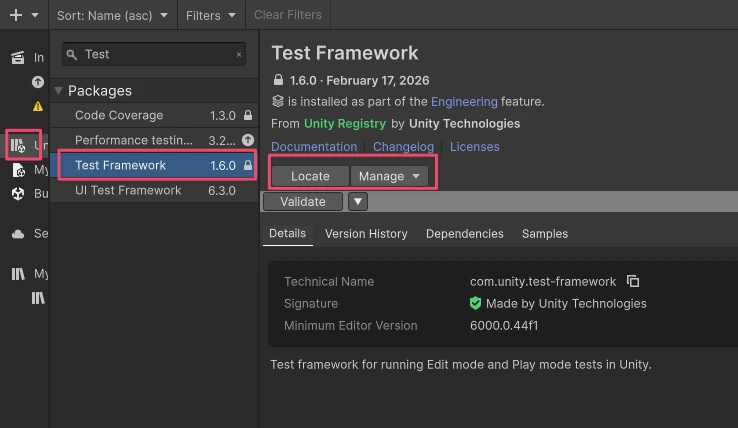Click the Test search field
This screenshot has height=428, width=738.
click(154, 54)
